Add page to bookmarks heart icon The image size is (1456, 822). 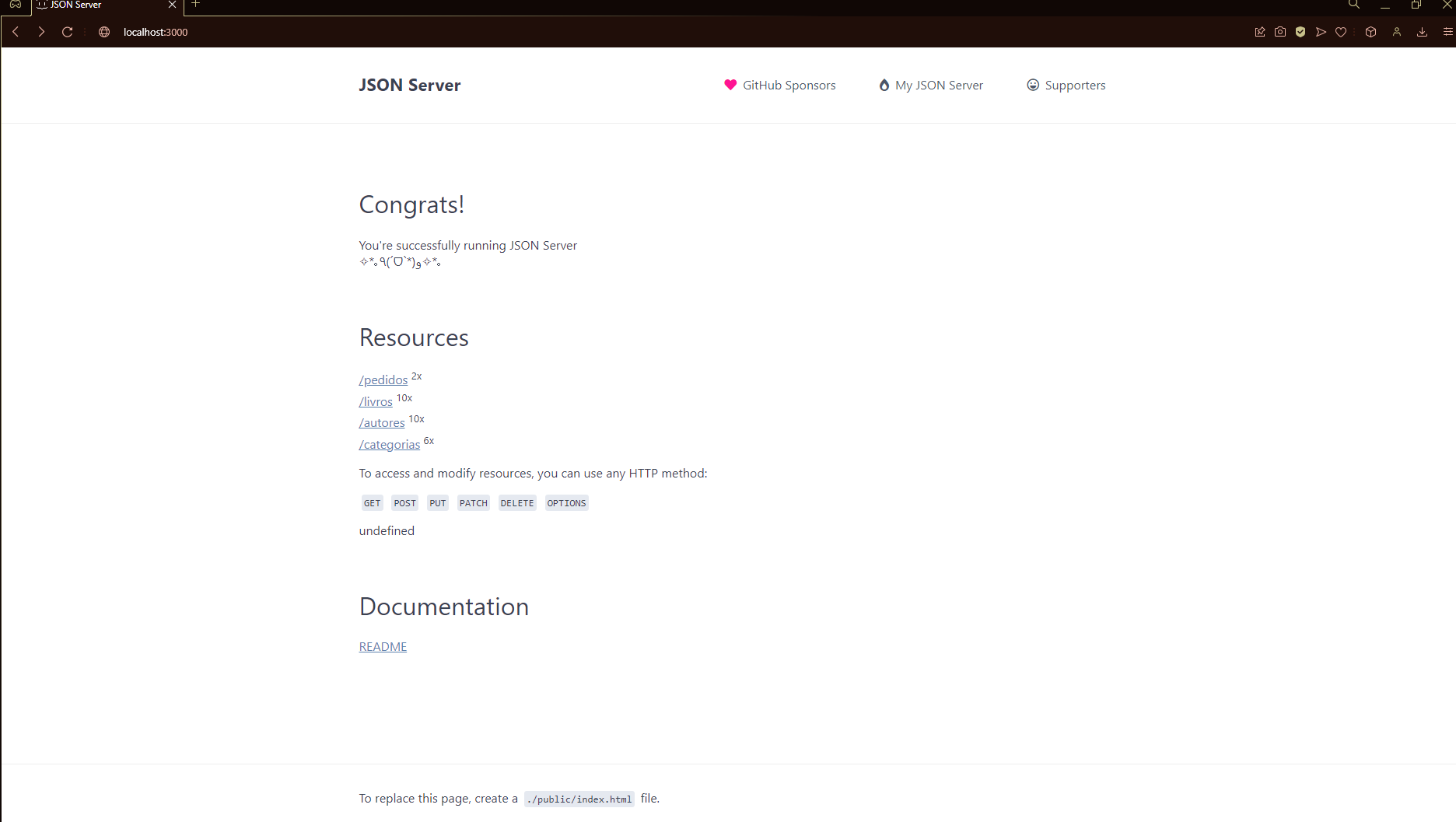[1341, 32]
